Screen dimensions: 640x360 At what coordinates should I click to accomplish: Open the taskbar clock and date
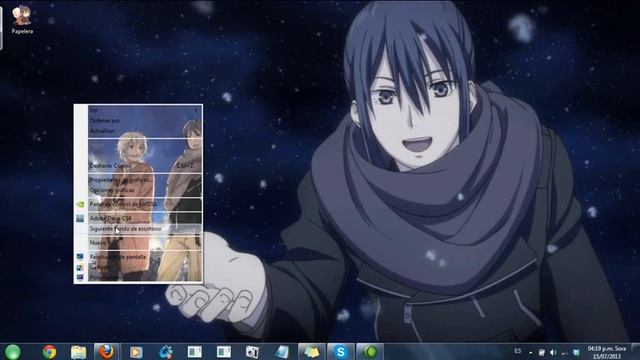607,352
